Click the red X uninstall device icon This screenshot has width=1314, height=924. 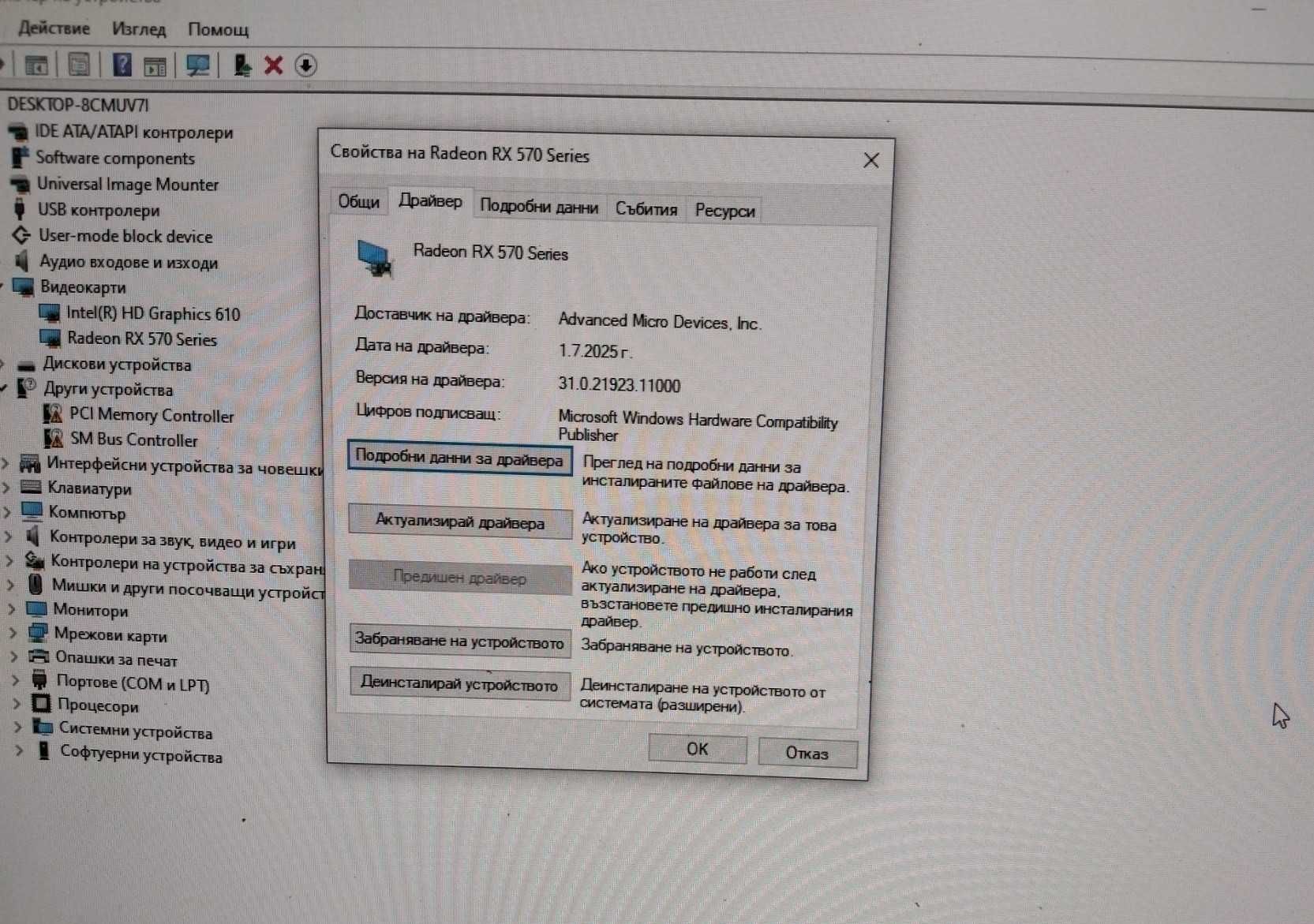[x=273, y=65]
